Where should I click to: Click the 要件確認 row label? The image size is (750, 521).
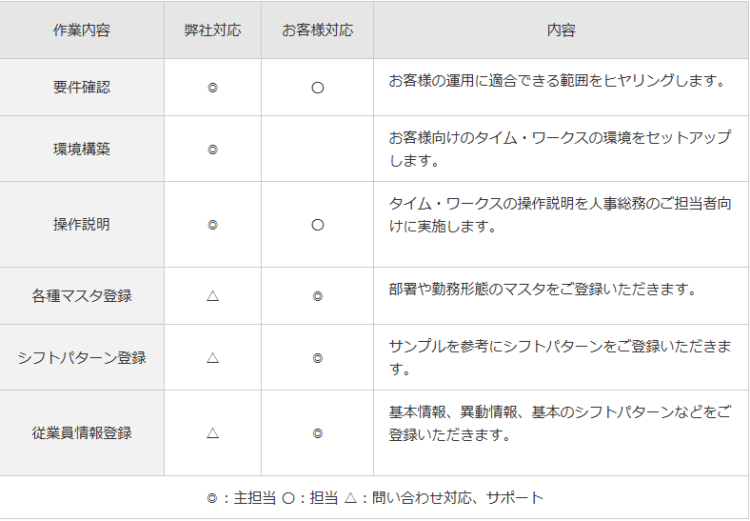point(82,88)
